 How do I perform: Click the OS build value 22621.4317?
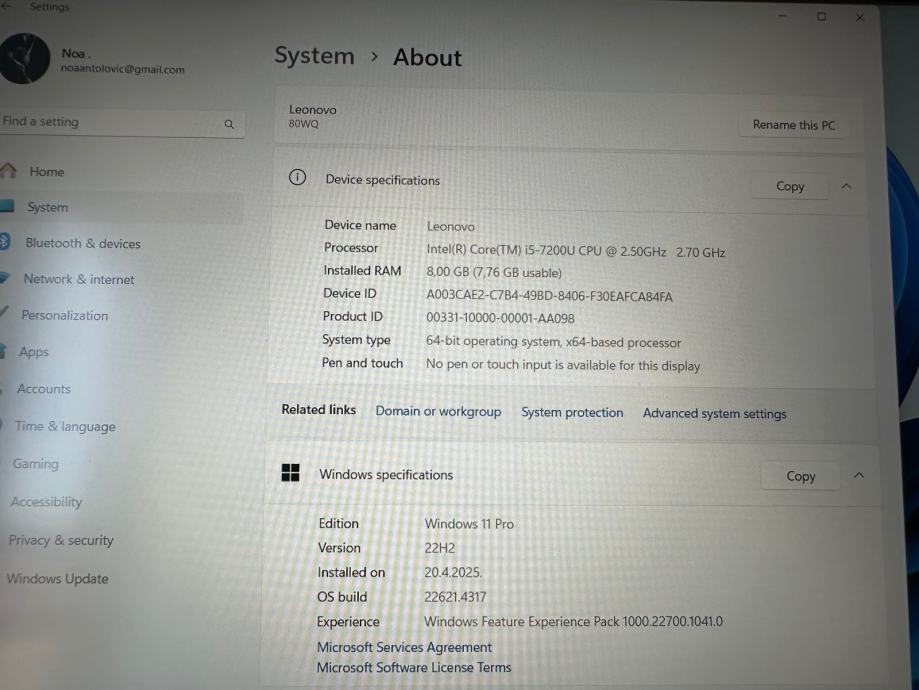[455, 597]
